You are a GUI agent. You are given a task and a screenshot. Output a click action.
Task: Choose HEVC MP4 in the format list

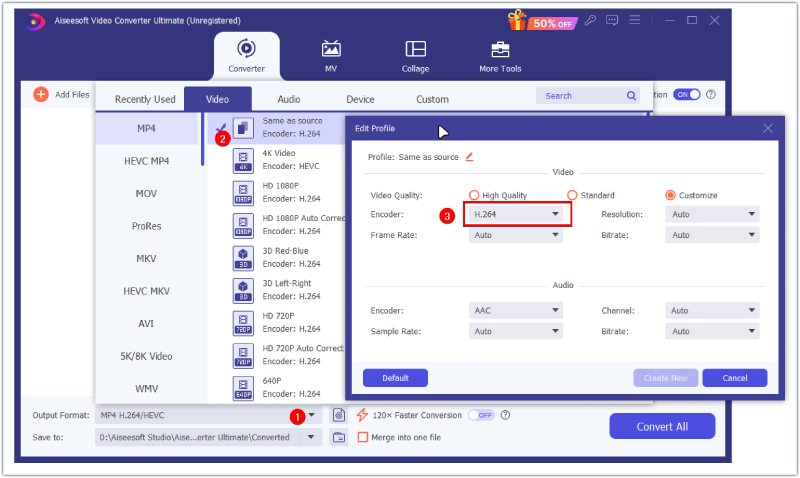point(146,161)
